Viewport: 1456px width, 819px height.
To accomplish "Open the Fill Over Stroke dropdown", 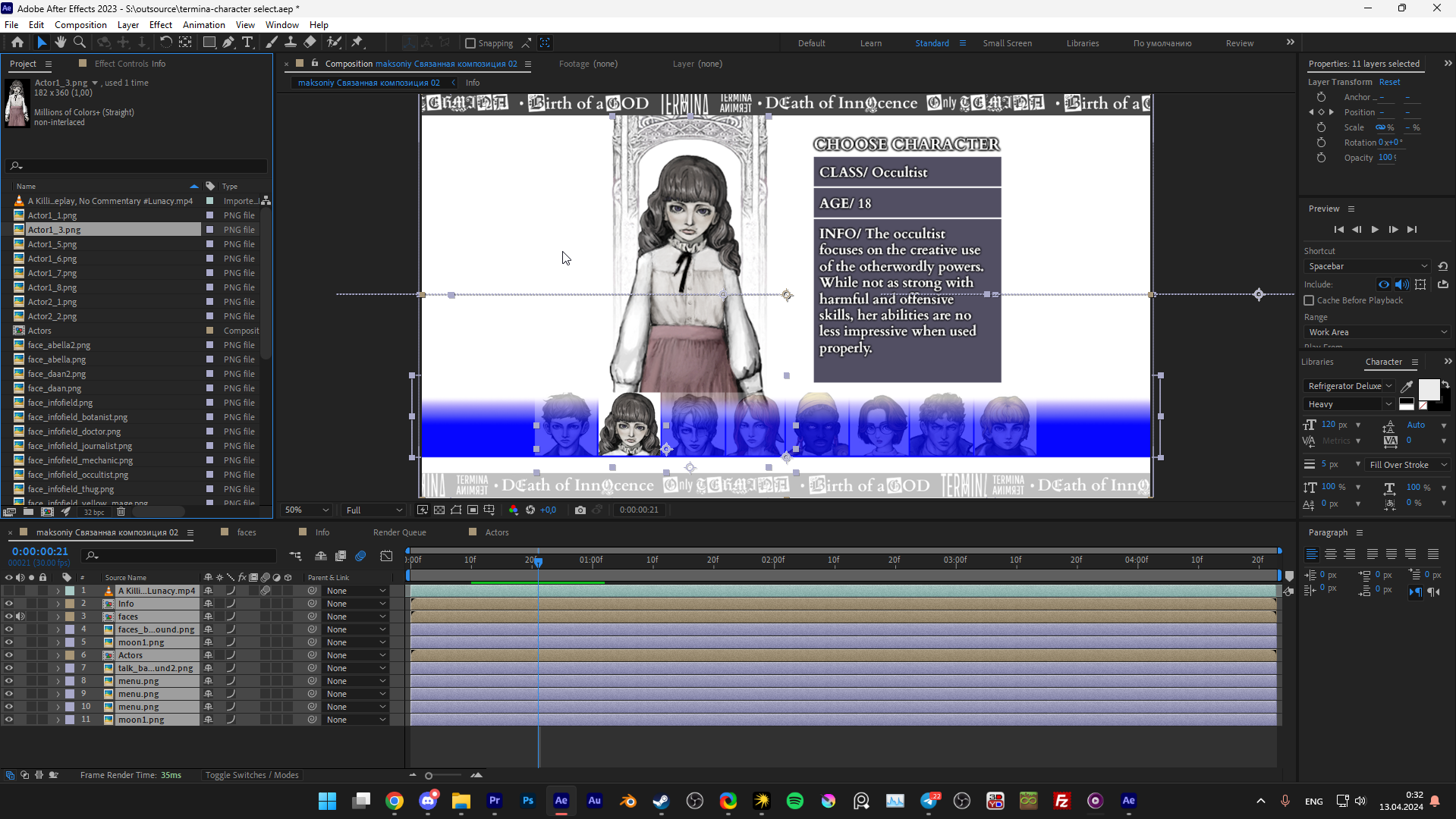I will point(1407,465).
